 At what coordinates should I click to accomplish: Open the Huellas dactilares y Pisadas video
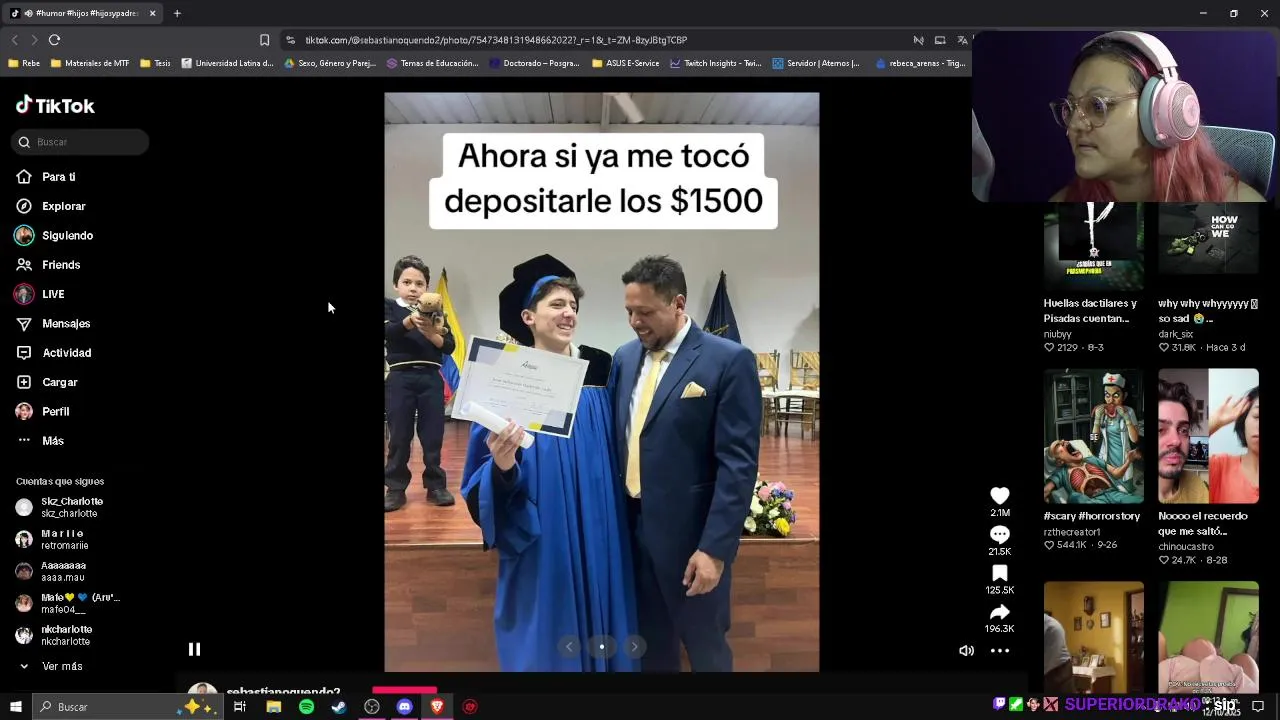[1093, 246]
